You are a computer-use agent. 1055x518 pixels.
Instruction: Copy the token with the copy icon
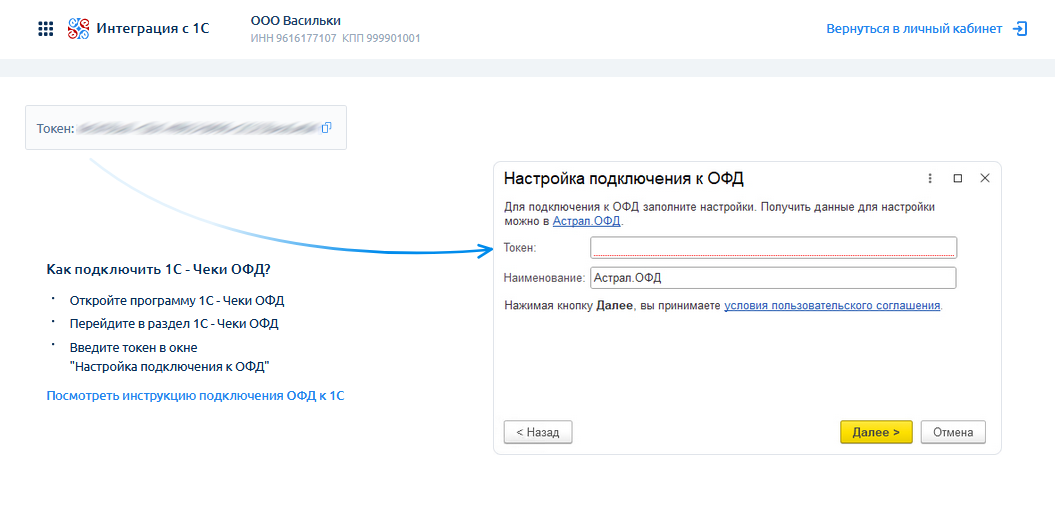coord(326,127)
